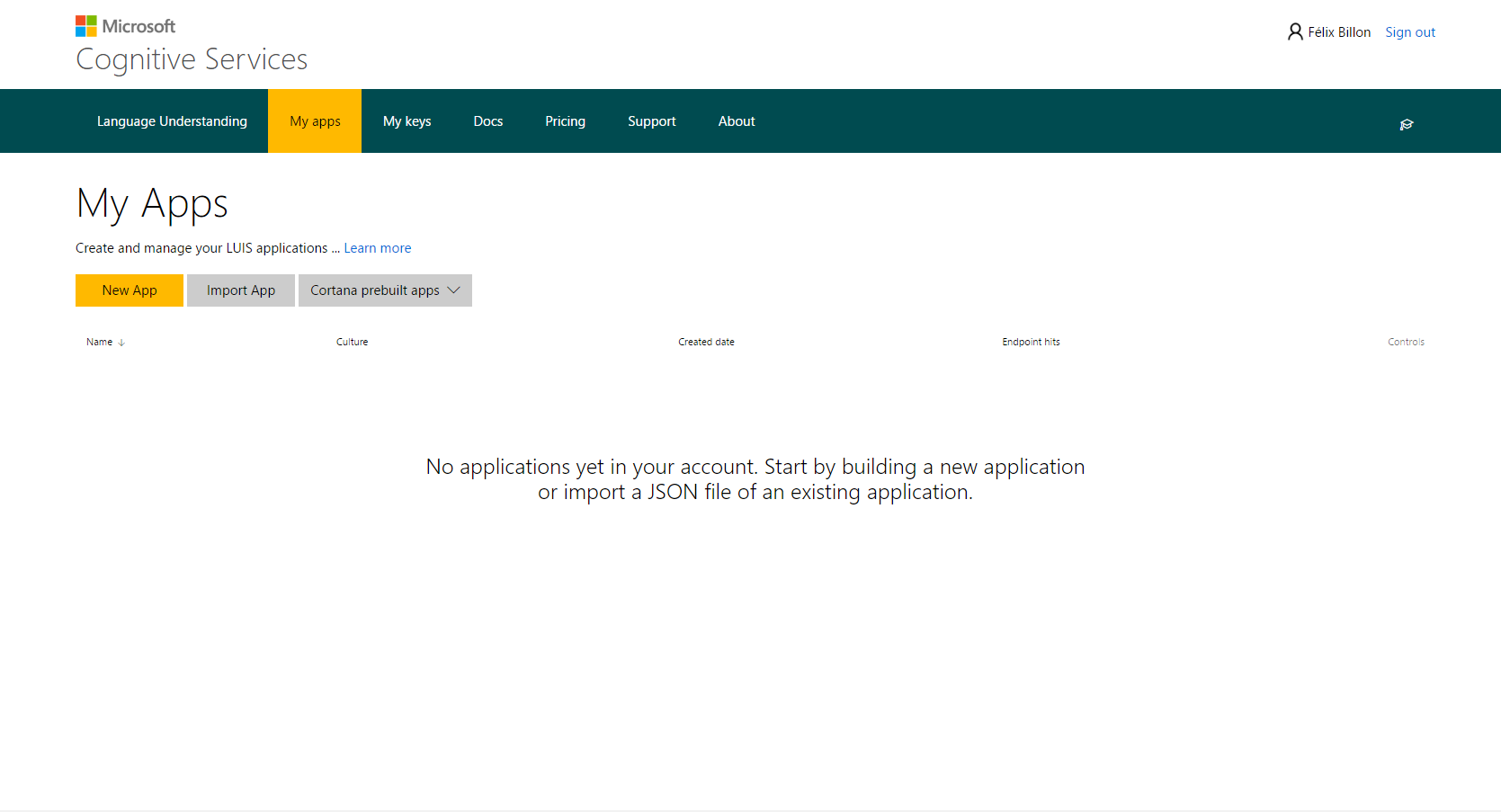Click the Cognitive Services title
This screenshot has height=812, width=1501.
click(x=192, y=59)
